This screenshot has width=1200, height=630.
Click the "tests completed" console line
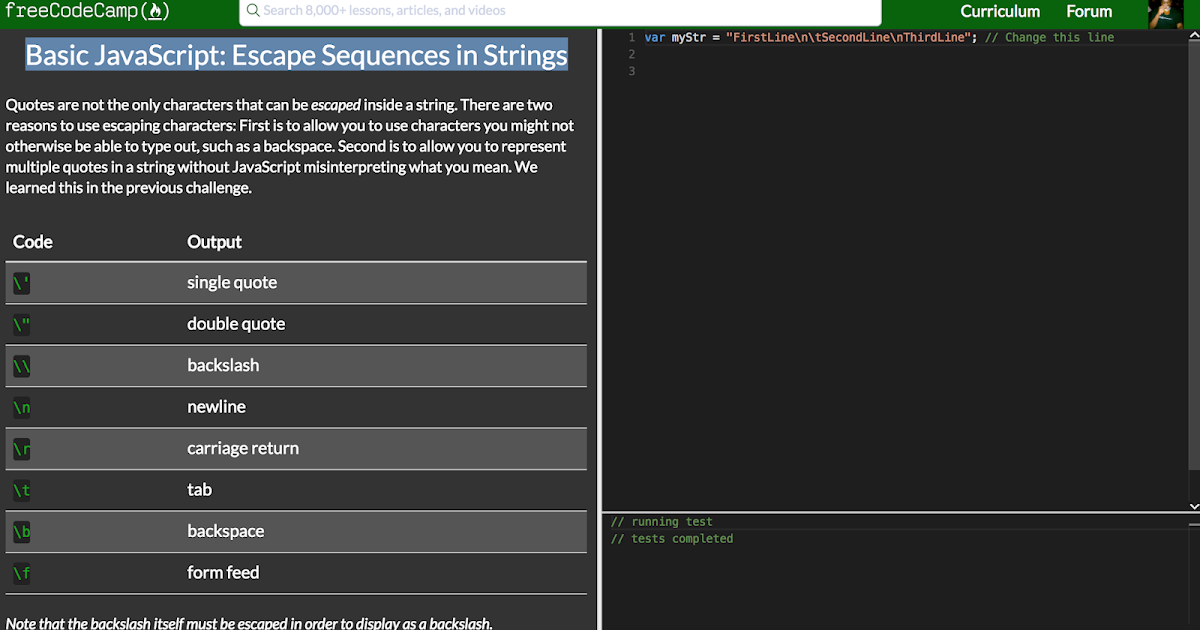point(672,539)
